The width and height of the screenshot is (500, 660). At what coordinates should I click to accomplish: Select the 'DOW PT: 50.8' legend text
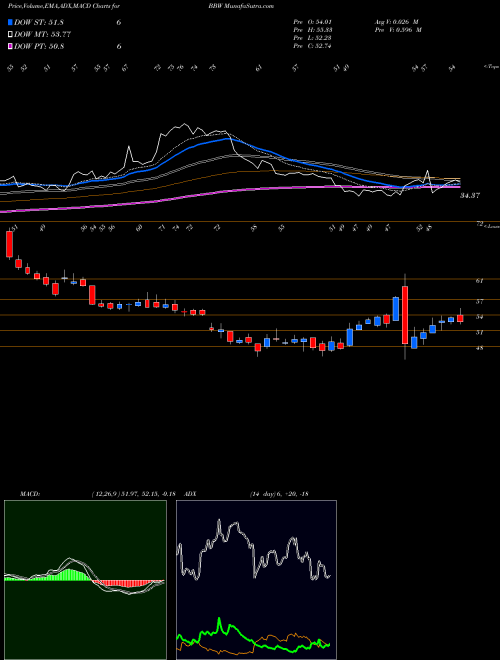(39, 46)
